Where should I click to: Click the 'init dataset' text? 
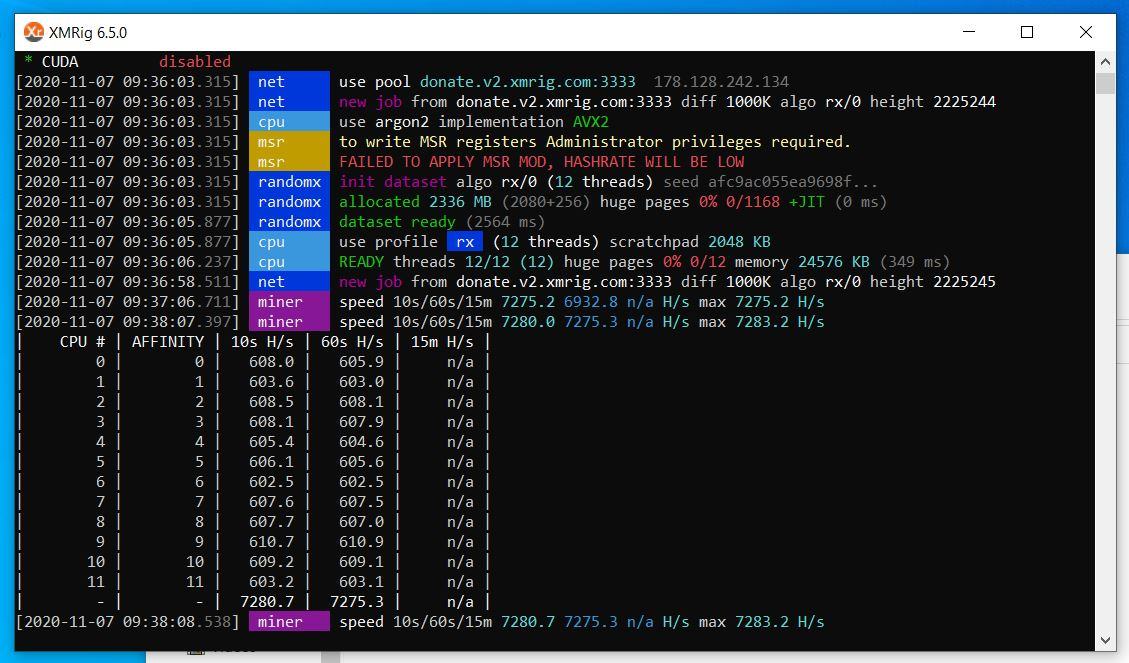click(392, 181)
